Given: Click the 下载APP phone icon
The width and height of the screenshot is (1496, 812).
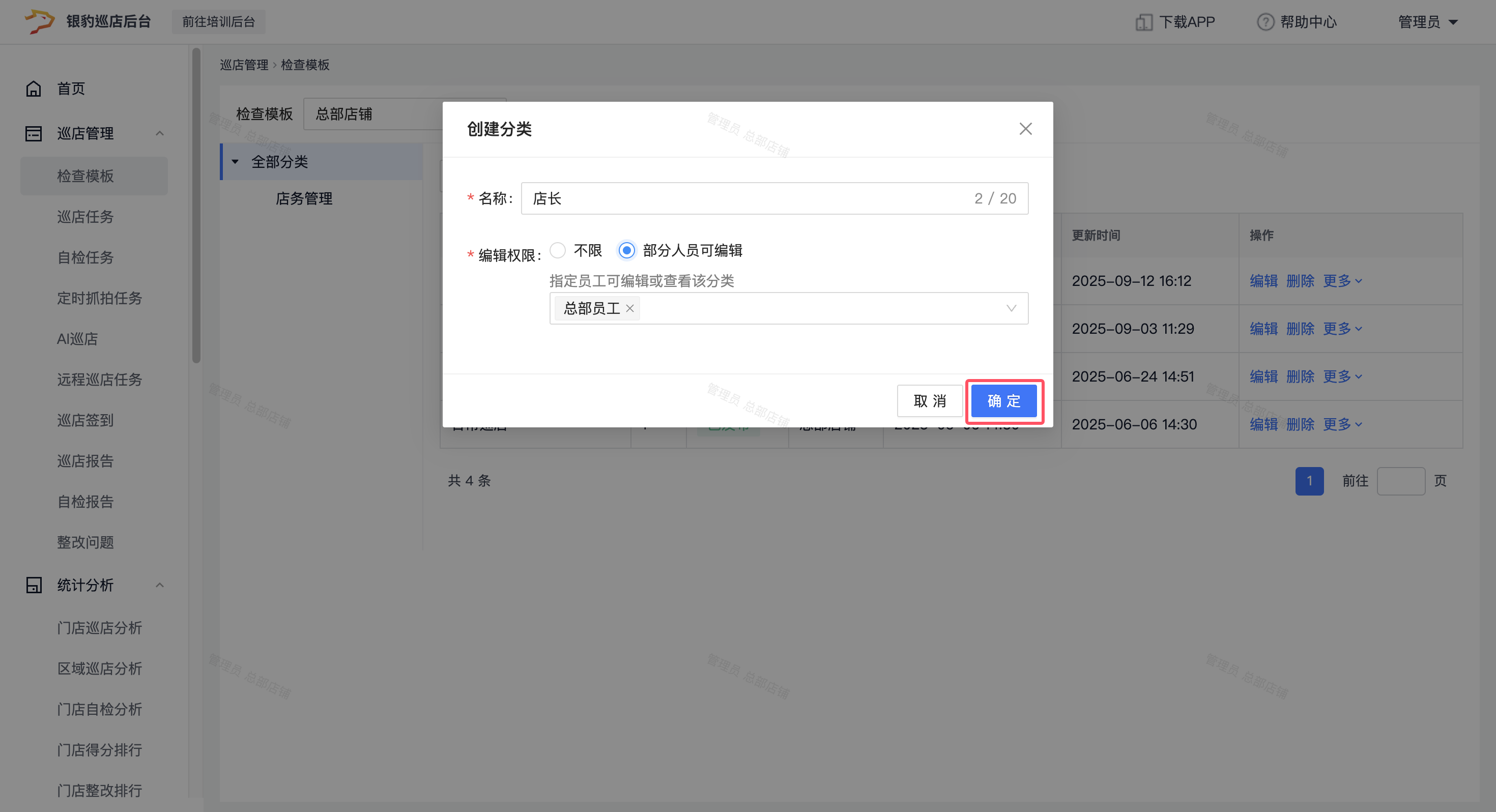Looking at the screenshot, I should [1143, 22].
